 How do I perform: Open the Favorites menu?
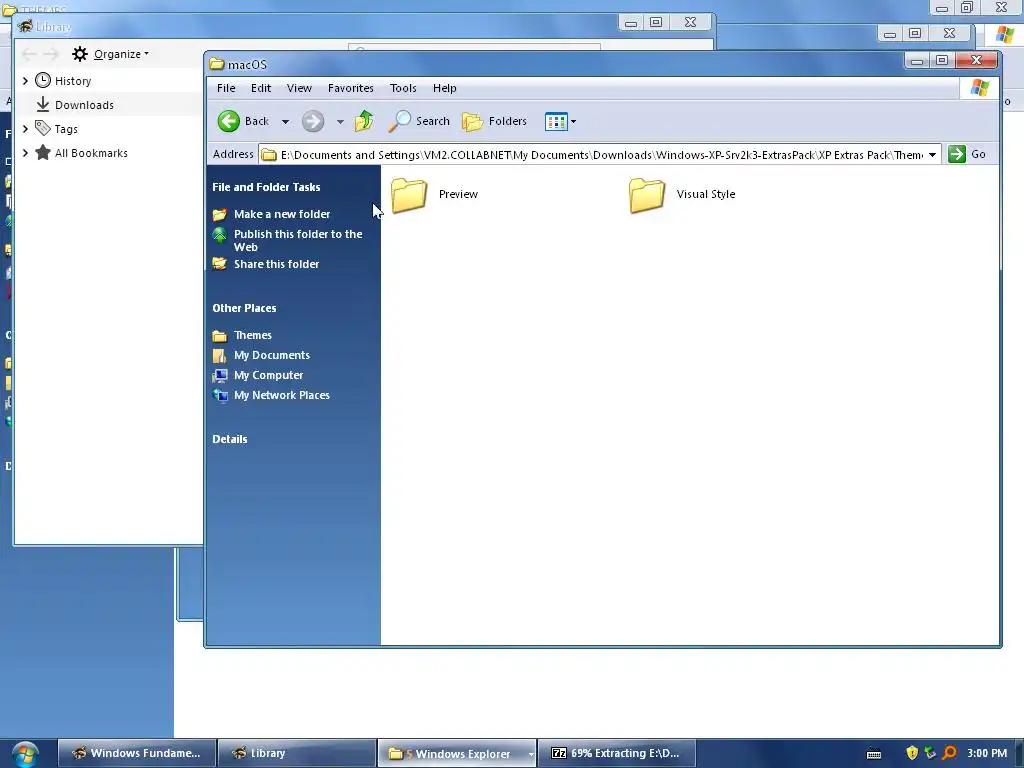351,88
